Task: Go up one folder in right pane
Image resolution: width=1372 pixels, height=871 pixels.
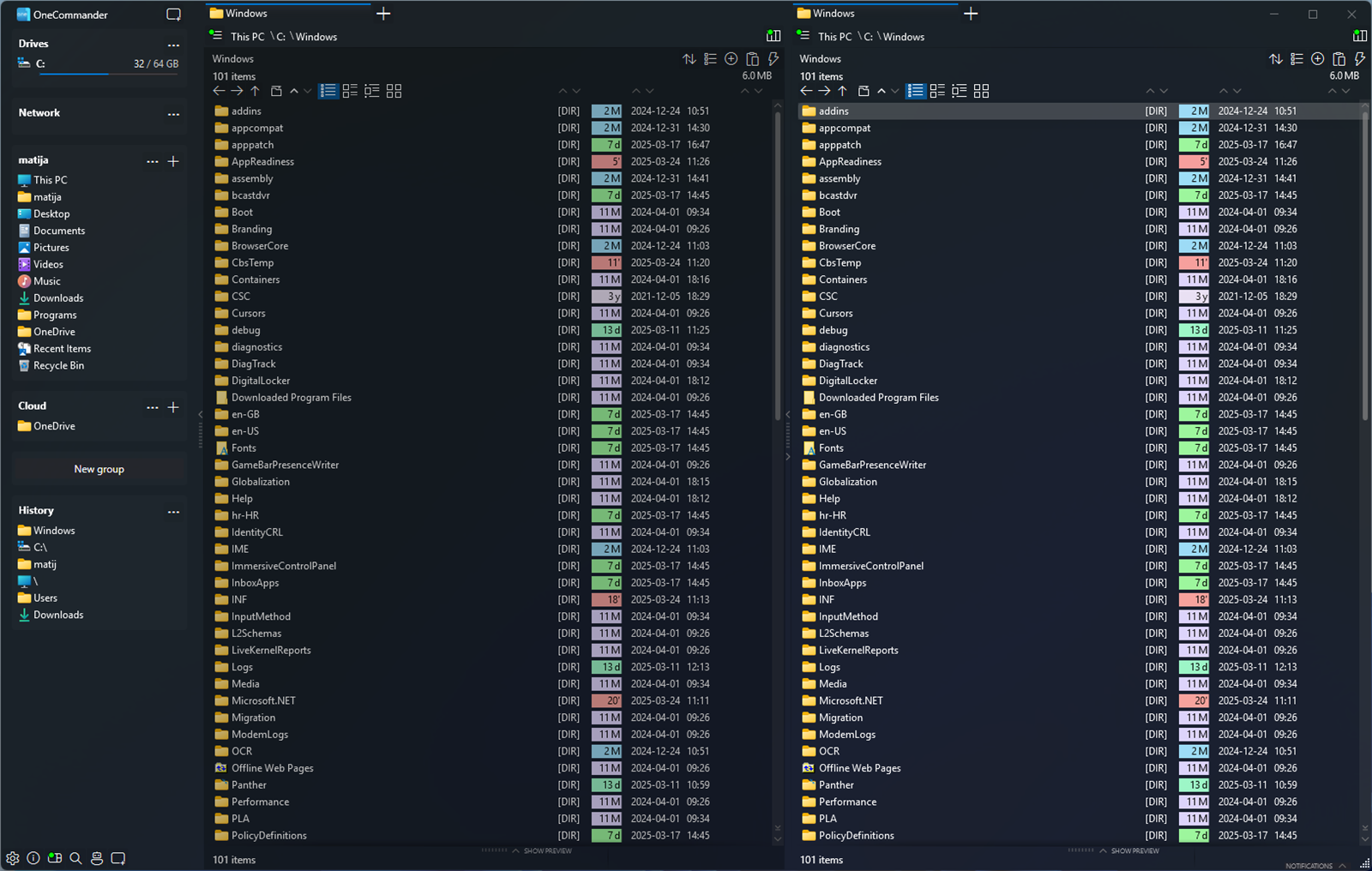Action: pyautogui.click(x=842, y=91)
